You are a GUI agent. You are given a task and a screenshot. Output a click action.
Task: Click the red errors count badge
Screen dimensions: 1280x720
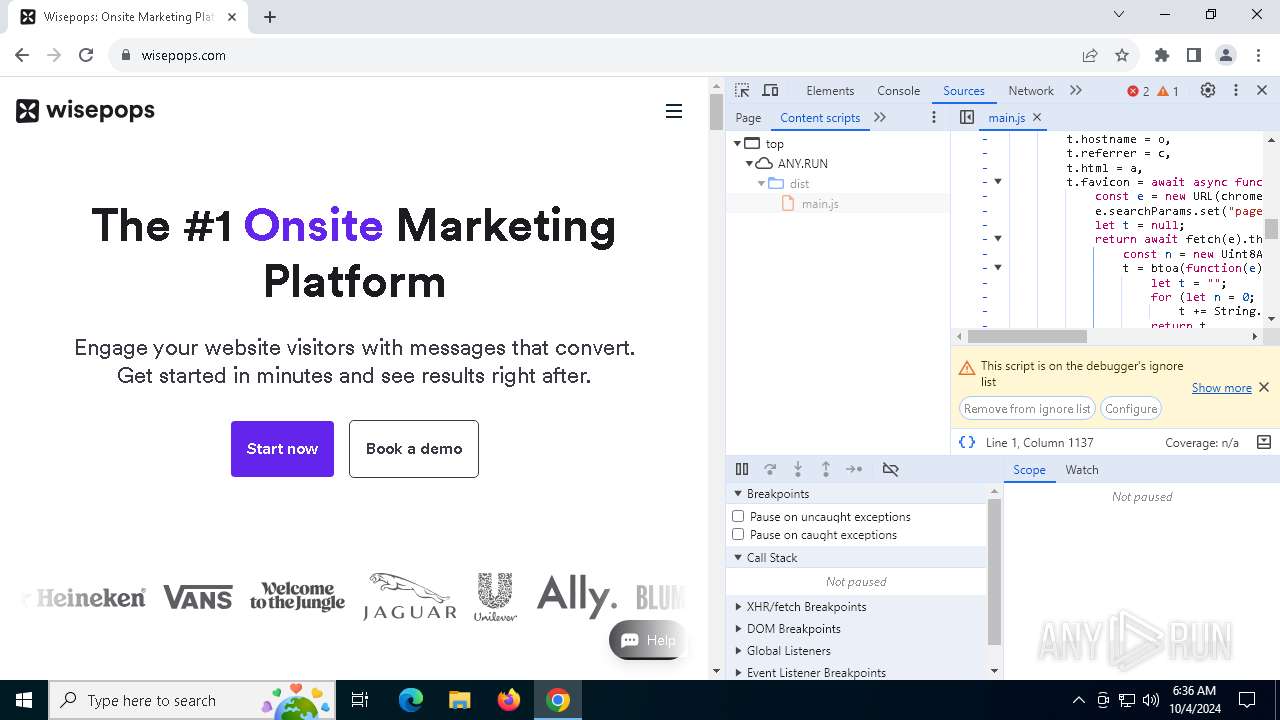coord(1138,91)
